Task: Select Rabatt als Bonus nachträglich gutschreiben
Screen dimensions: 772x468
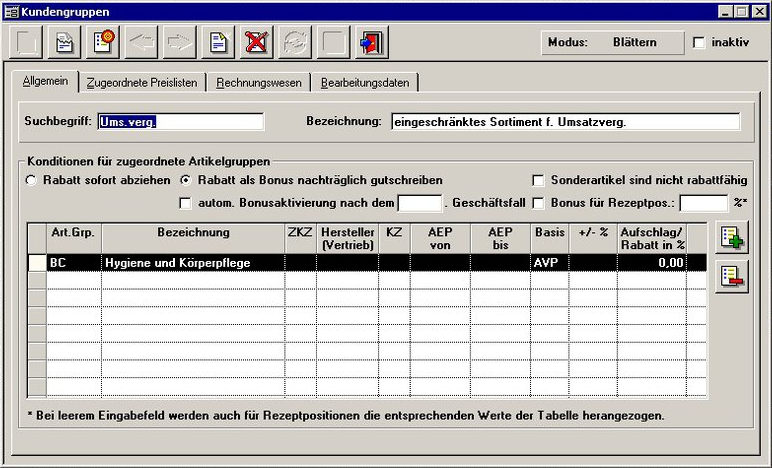Action: point(185,180)
